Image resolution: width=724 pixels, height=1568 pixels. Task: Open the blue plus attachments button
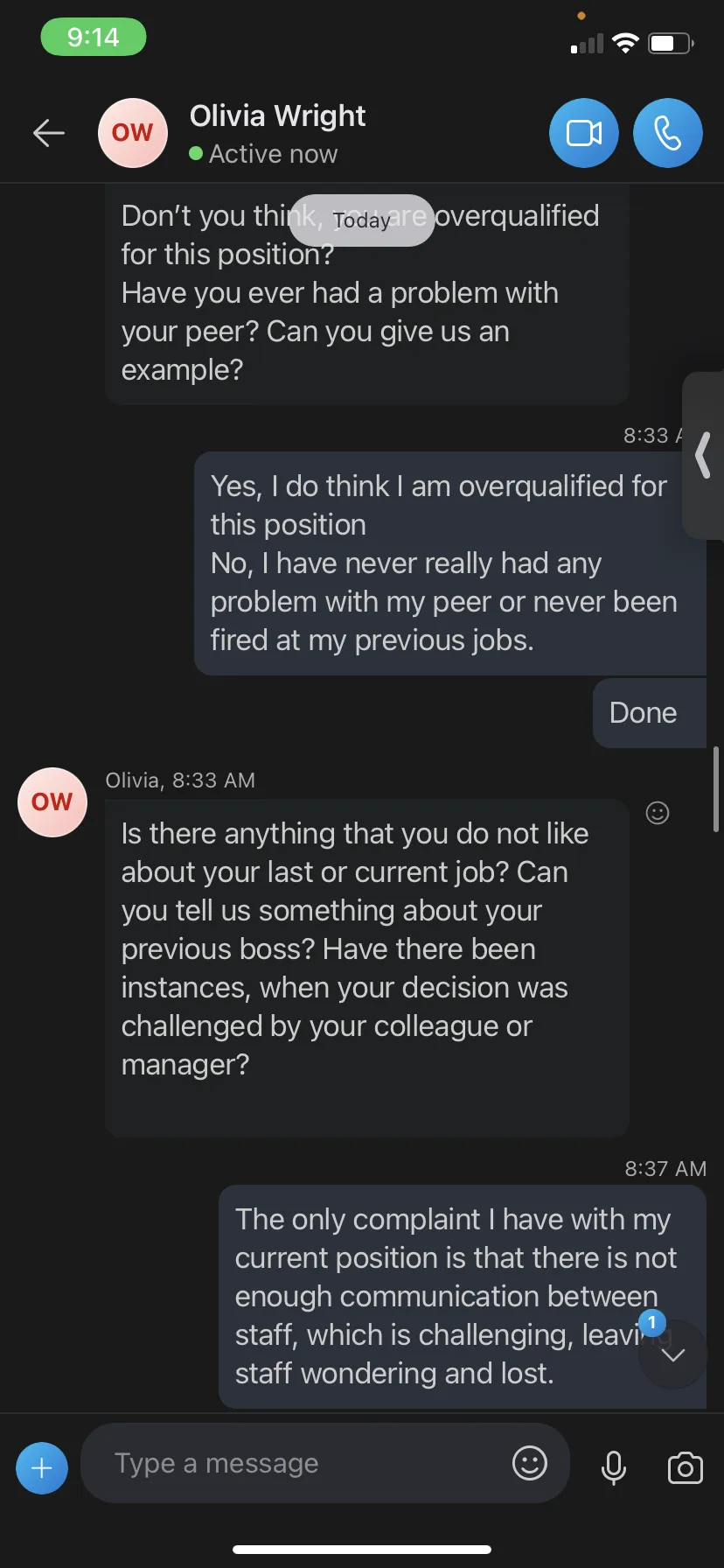[42, 1467]
